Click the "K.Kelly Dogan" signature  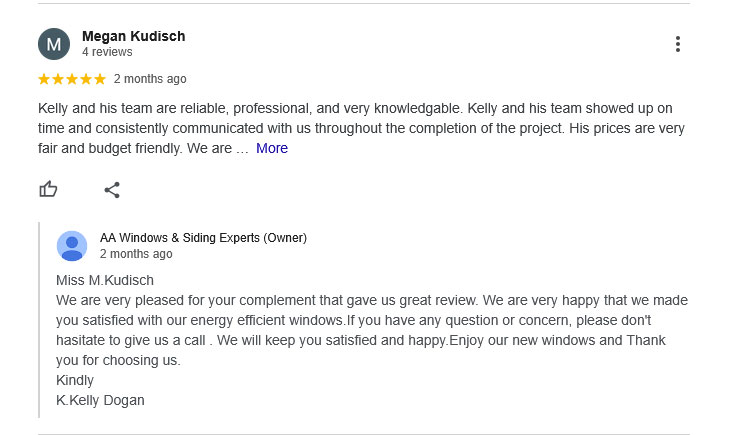(x=100, y=400)
